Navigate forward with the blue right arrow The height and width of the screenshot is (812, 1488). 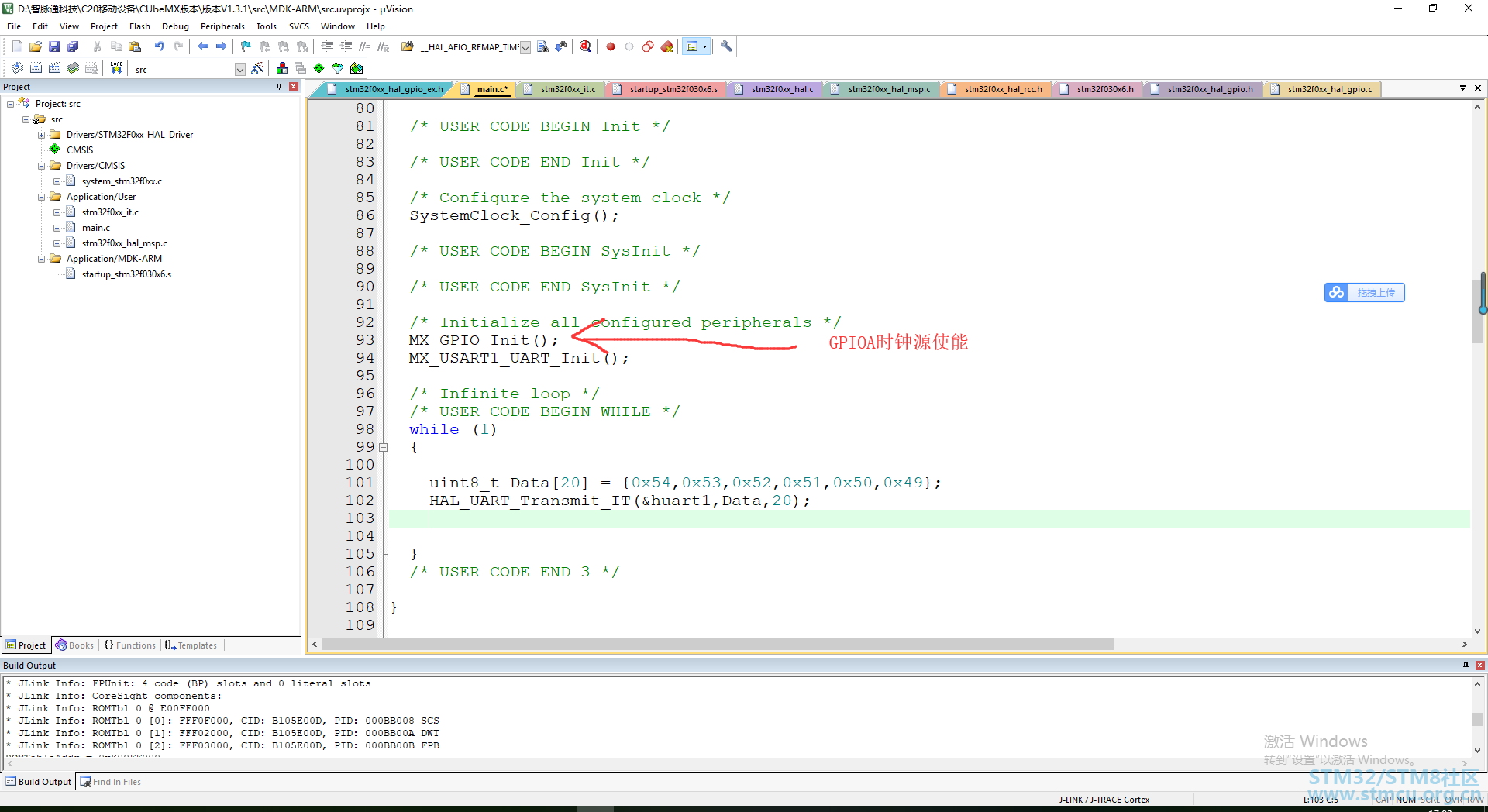tap(222, 46)
